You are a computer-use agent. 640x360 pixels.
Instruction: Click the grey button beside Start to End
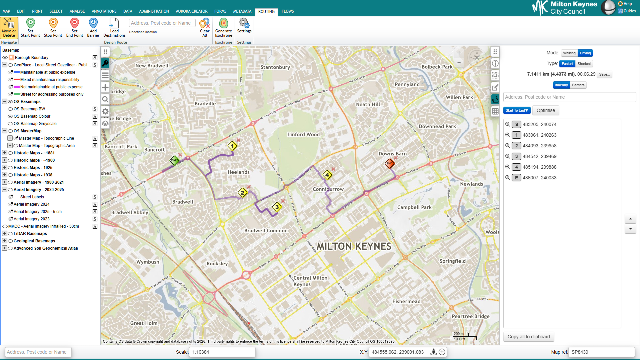(546, 111)
